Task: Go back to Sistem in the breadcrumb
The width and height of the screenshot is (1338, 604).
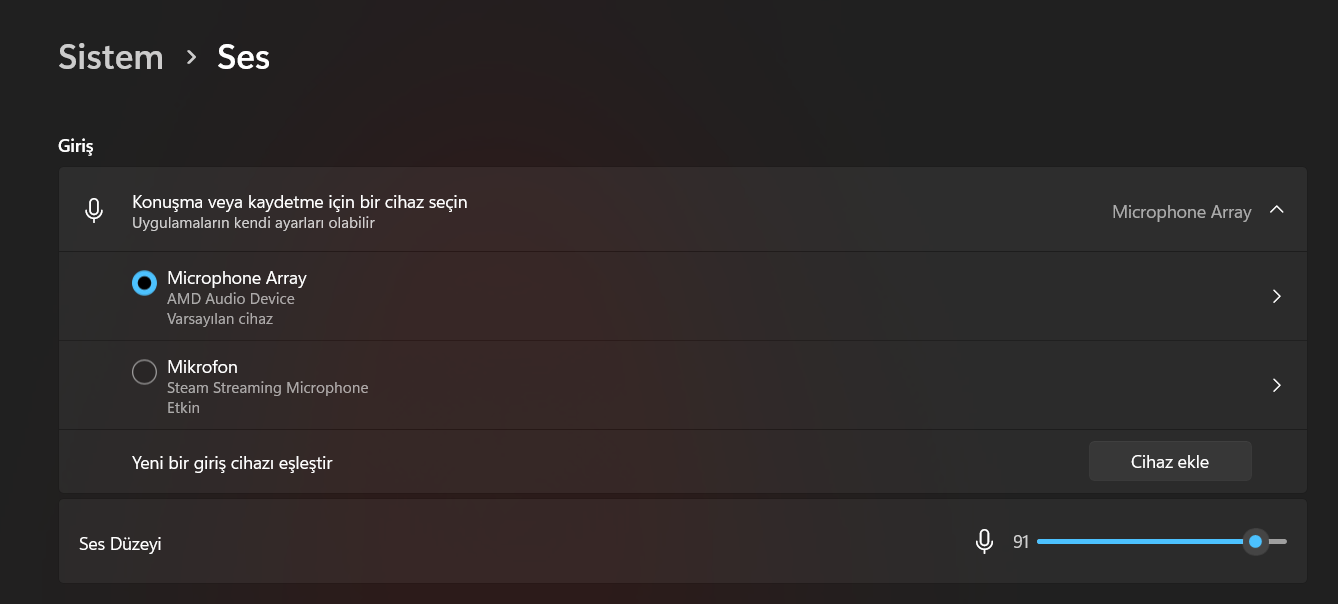Action: point(110,57)
